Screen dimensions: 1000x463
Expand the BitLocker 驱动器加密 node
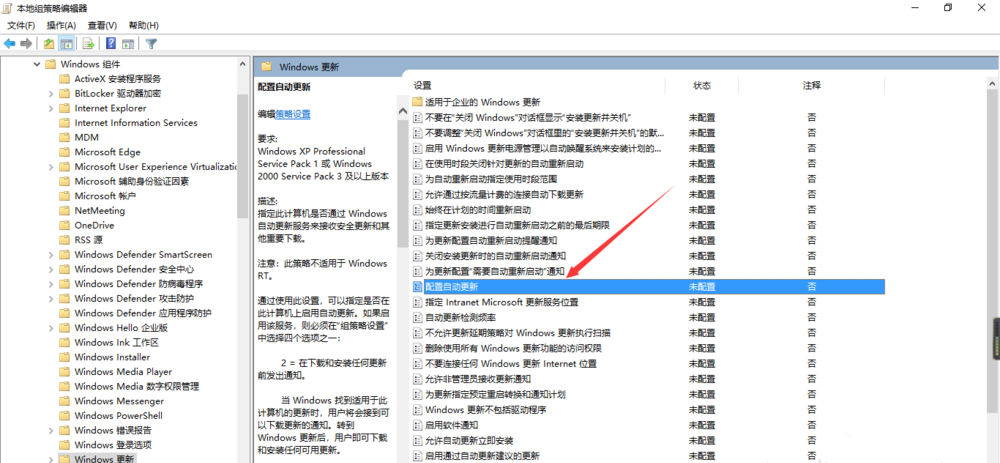(50, 93)
